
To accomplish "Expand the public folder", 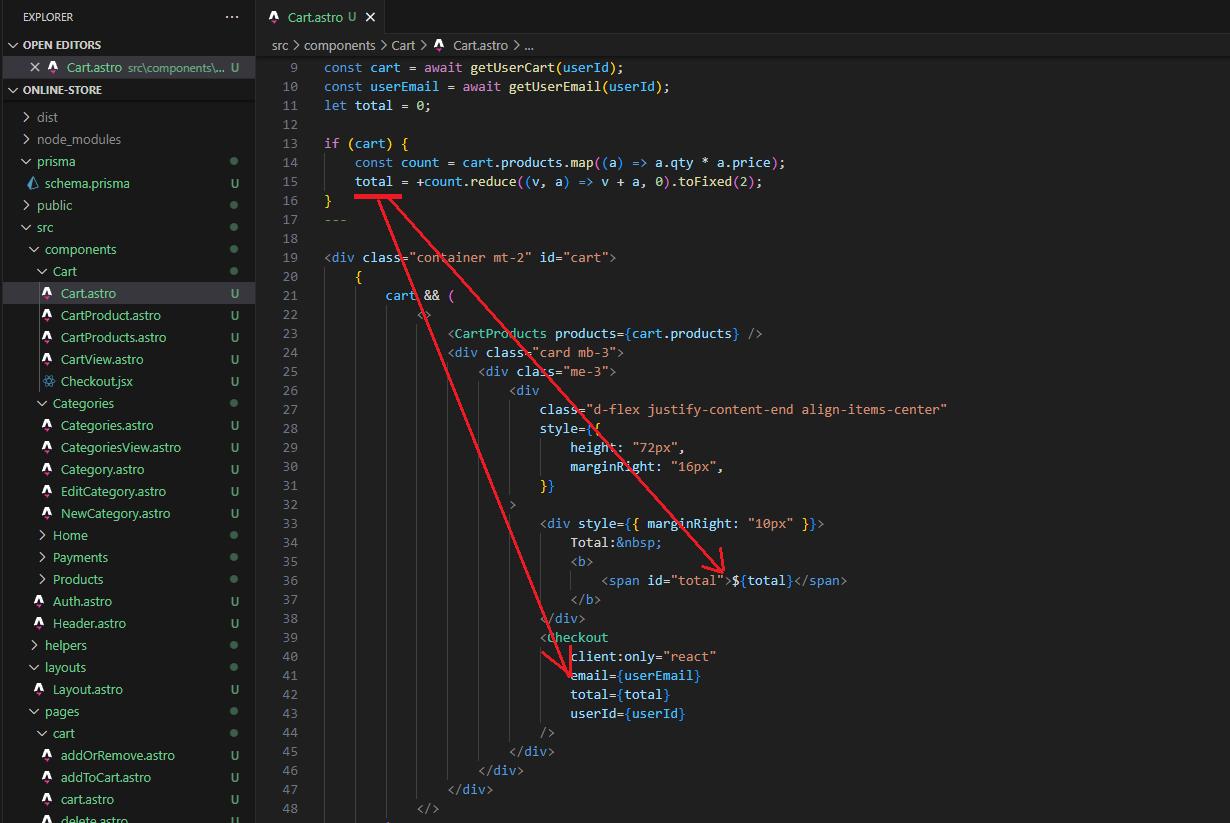I will pyautogui.click(x=54, y=205).
